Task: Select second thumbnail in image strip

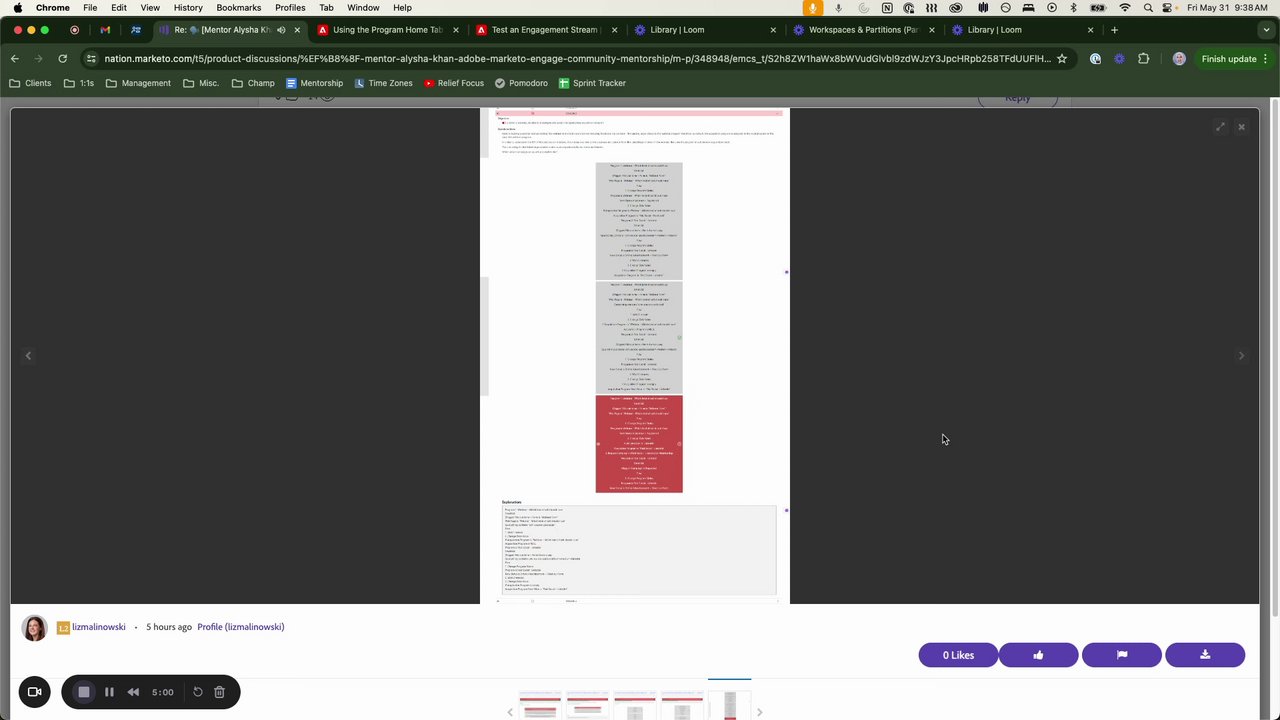Action: pyautogui.click(x=587, y=705)
